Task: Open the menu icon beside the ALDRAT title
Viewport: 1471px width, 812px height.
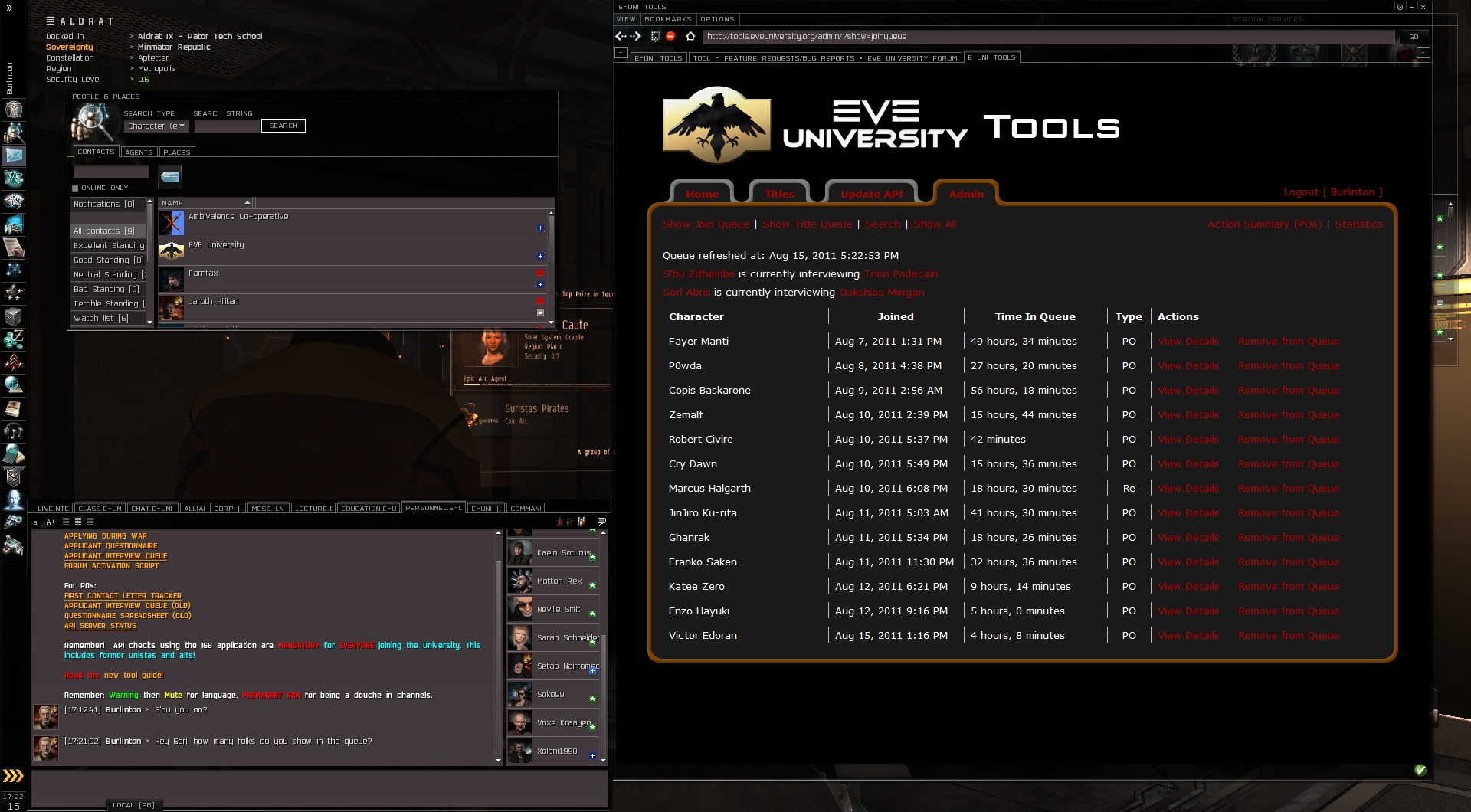Action: 51,21
